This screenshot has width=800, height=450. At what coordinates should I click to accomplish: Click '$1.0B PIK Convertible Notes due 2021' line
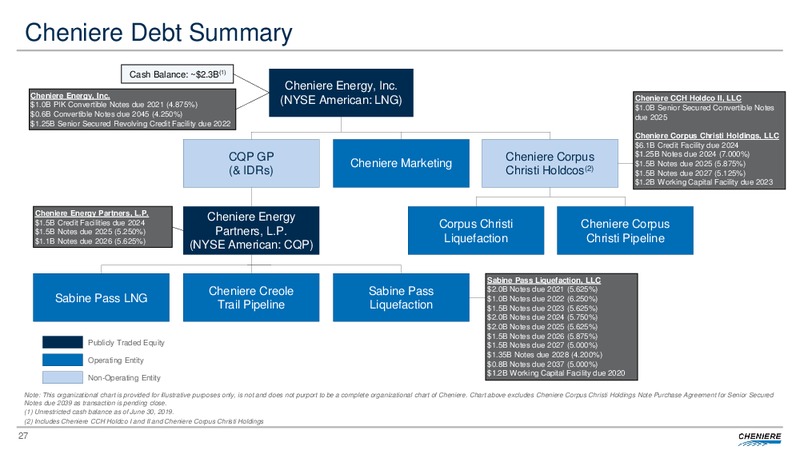[x=114, y=105]
